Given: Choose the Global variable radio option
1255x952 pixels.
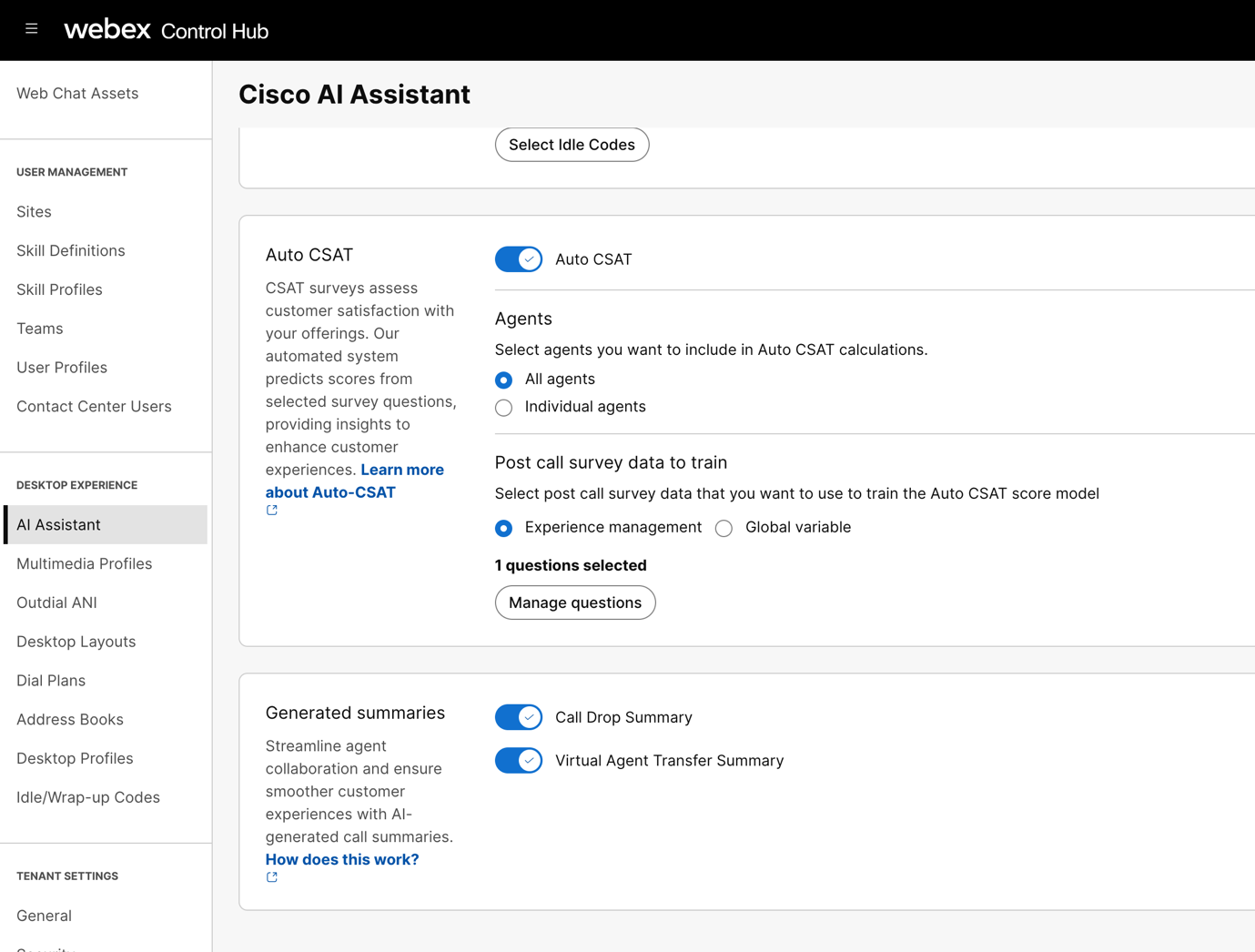Looking at the screenshot, I should click(724, 529).
